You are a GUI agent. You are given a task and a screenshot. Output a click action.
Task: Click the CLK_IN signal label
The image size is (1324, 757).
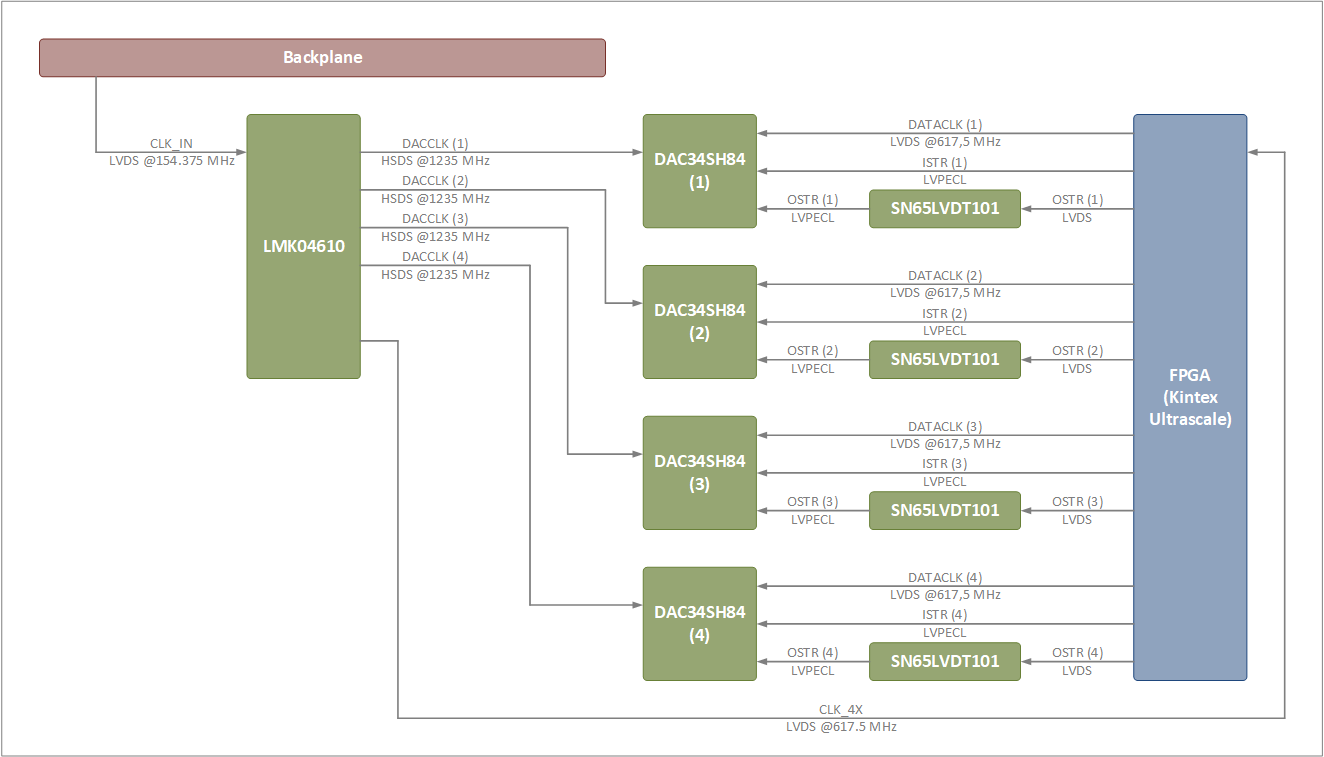[x=171, y=144]
